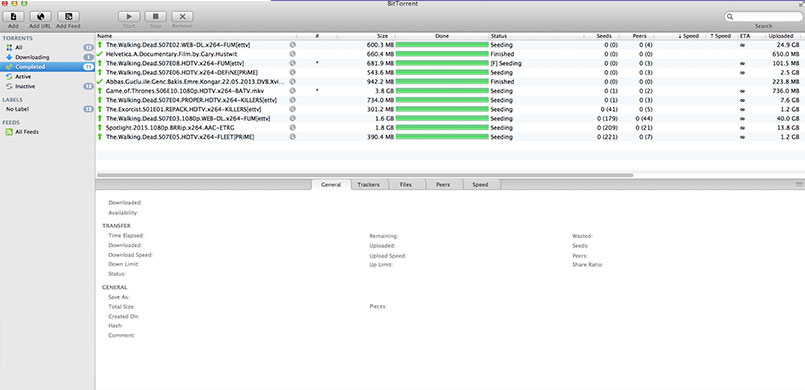Select The.Exorcist.S01E01.REPACK torrent row

click(450, 110)
